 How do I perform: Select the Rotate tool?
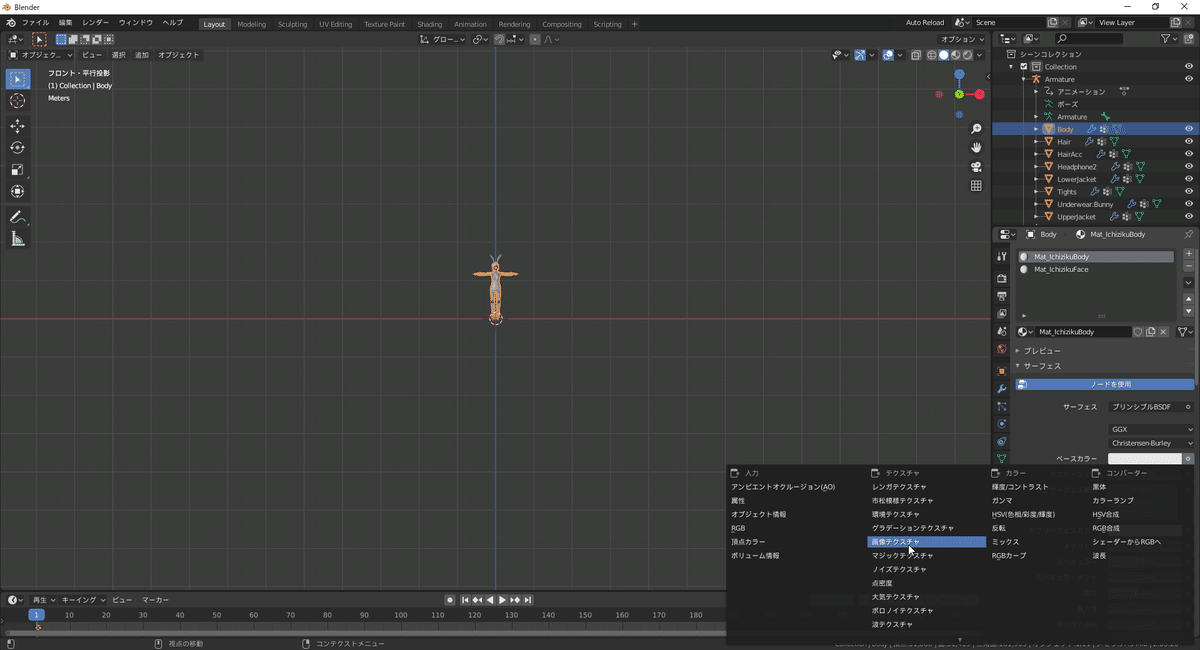(x=18, y=147)
